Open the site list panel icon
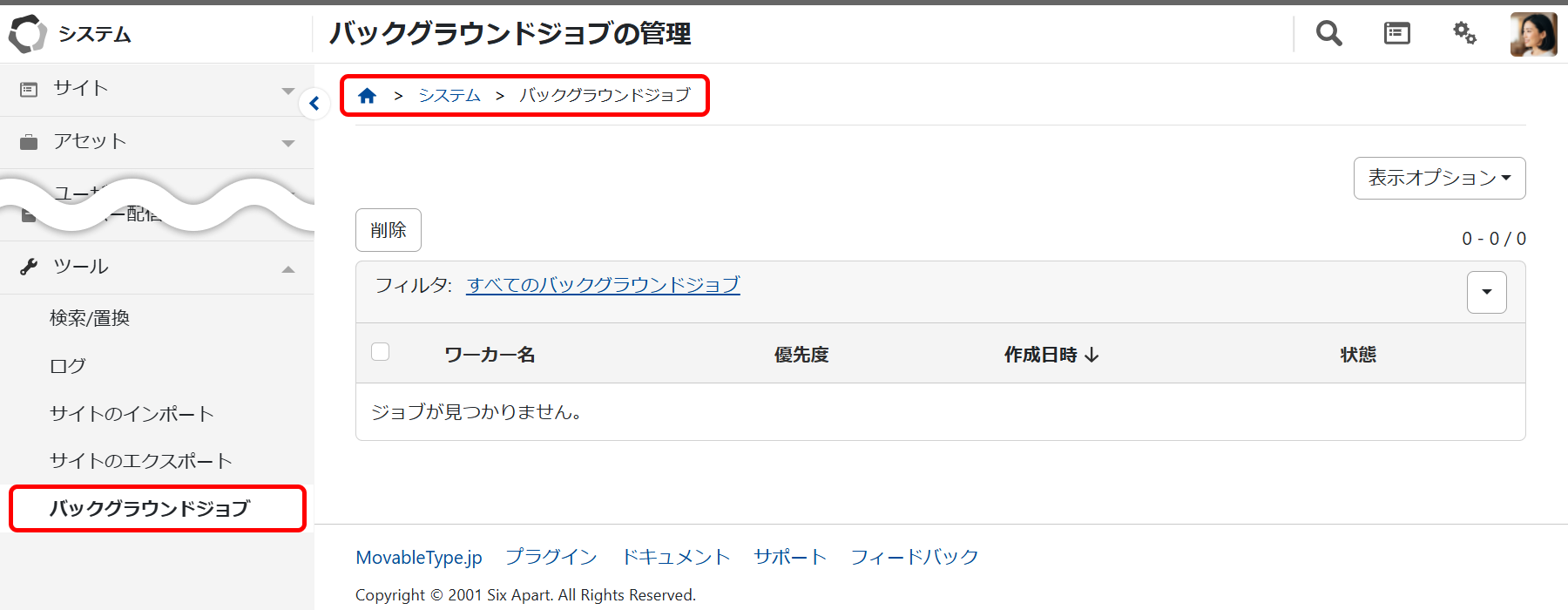Image resolution: width=1568 pixels, height=610 pixels. pos(1396,34)
